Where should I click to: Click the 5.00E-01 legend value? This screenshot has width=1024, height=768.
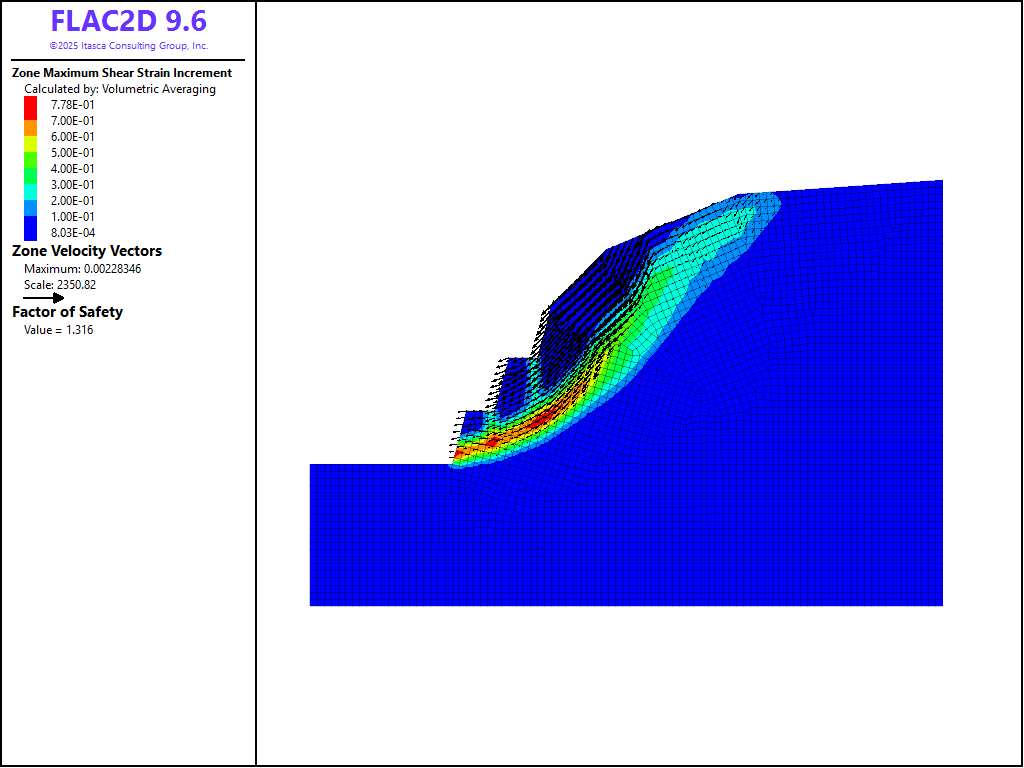pos(73,153)
